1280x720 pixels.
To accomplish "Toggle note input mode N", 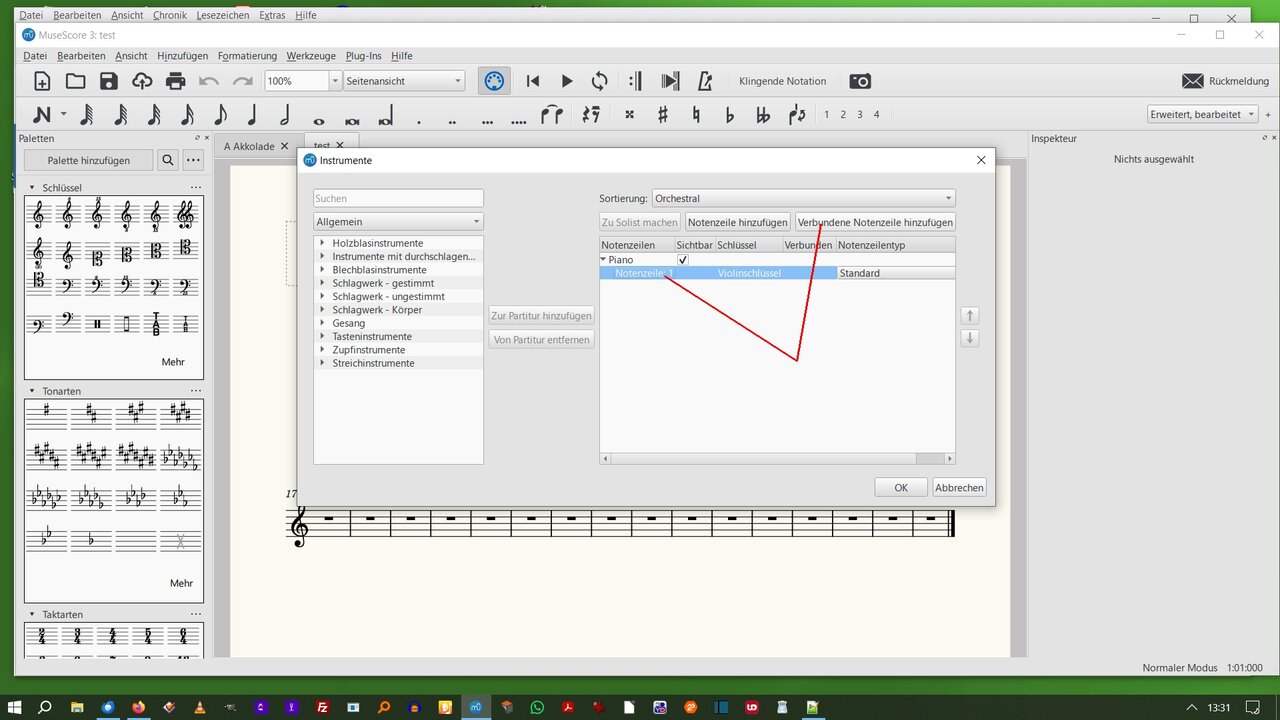I will click(x=42, y=115).
